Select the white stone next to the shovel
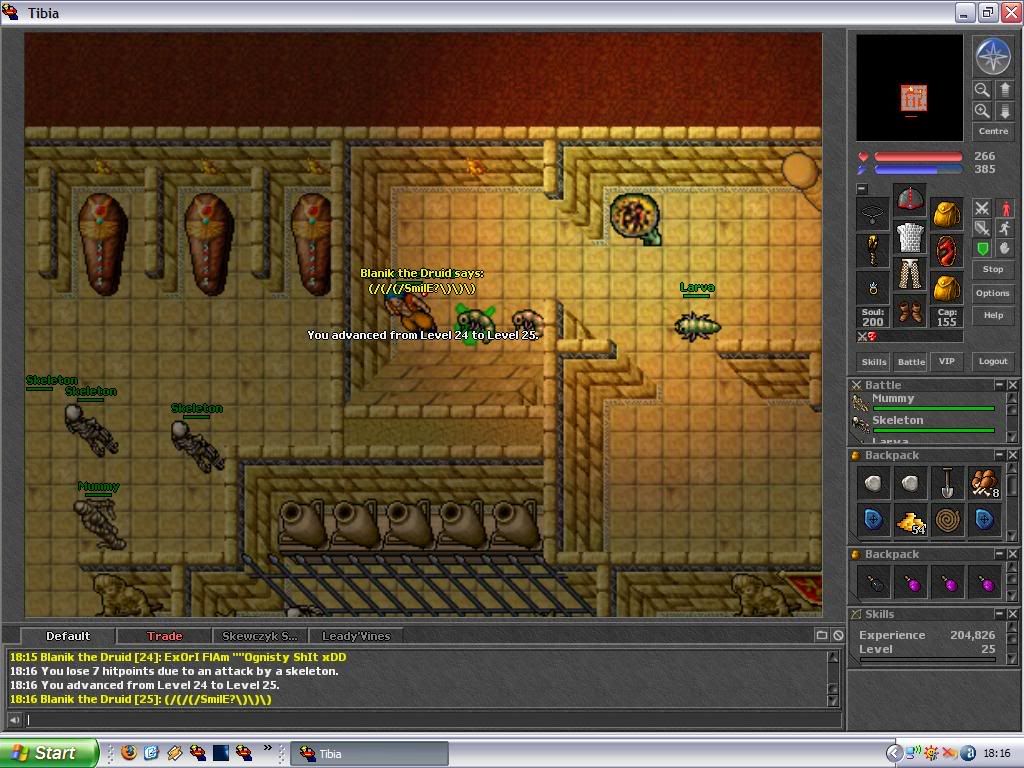The image size is (1024, 768). (910, 483)
